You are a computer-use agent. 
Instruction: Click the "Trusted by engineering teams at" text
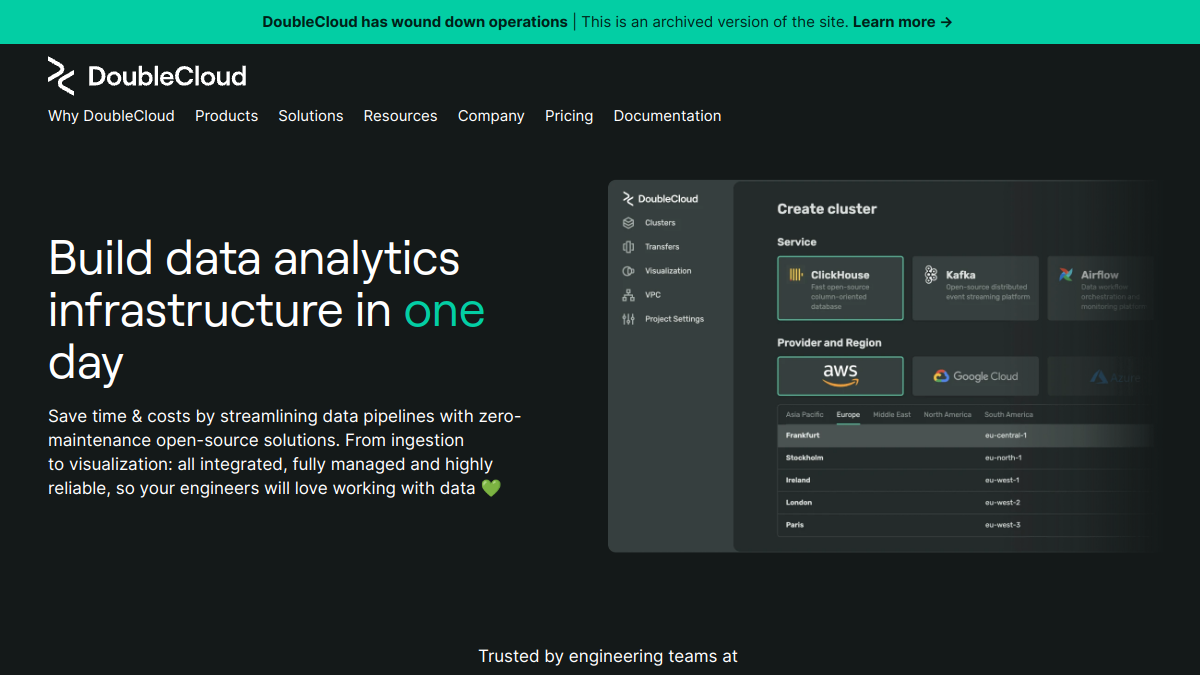608,657
